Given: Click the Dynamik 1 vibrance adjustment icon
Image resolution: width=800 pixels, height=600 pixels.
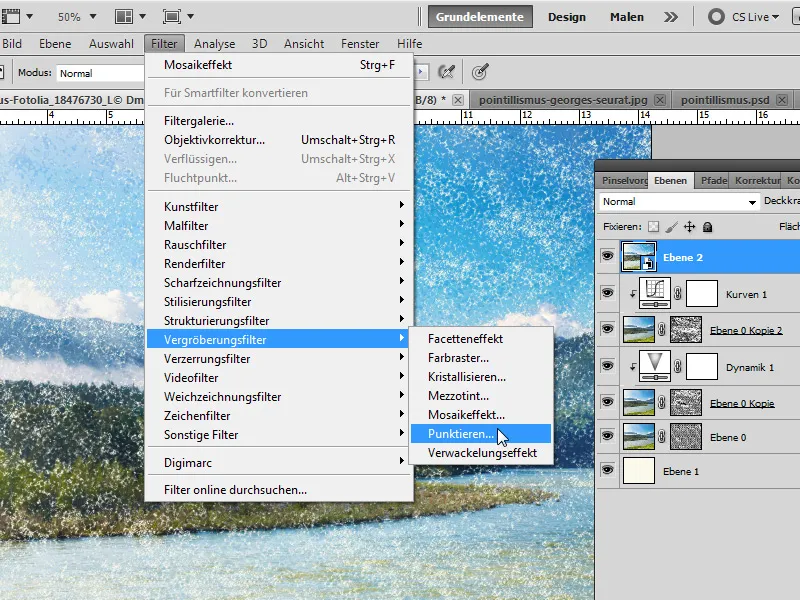Looking at the screenshot, I should click(655, 366).
